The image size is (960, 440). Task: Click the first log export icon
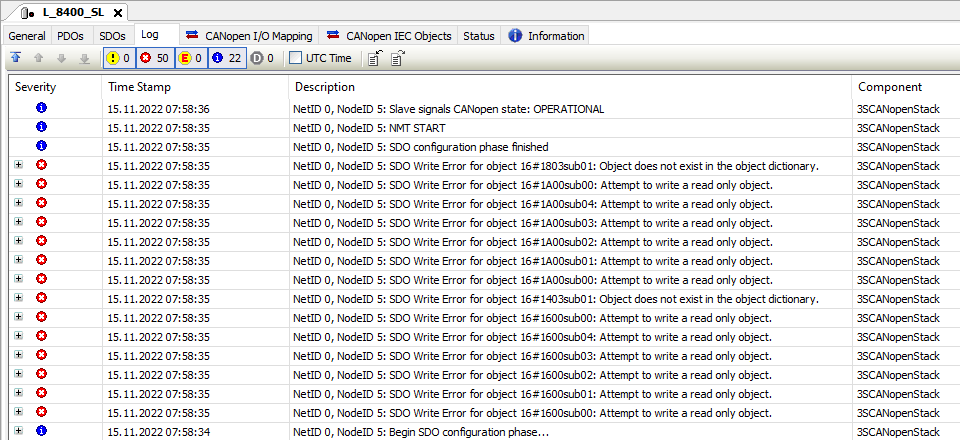(373, 58)
